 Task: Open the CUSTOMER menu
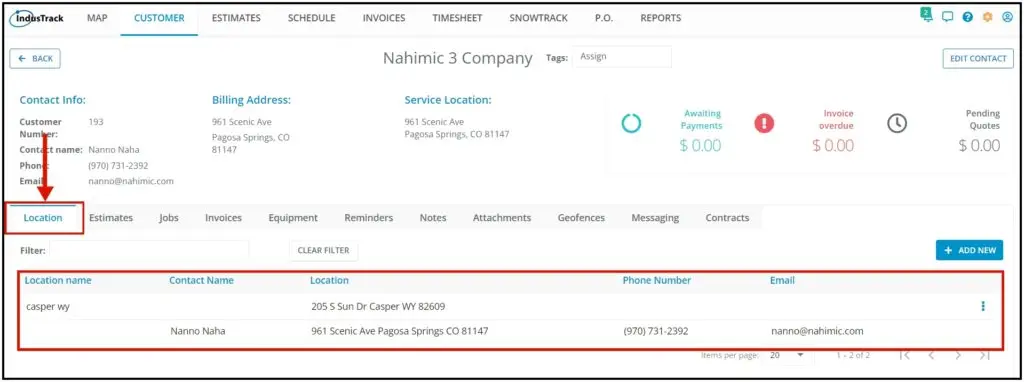(x=159, y=18)
